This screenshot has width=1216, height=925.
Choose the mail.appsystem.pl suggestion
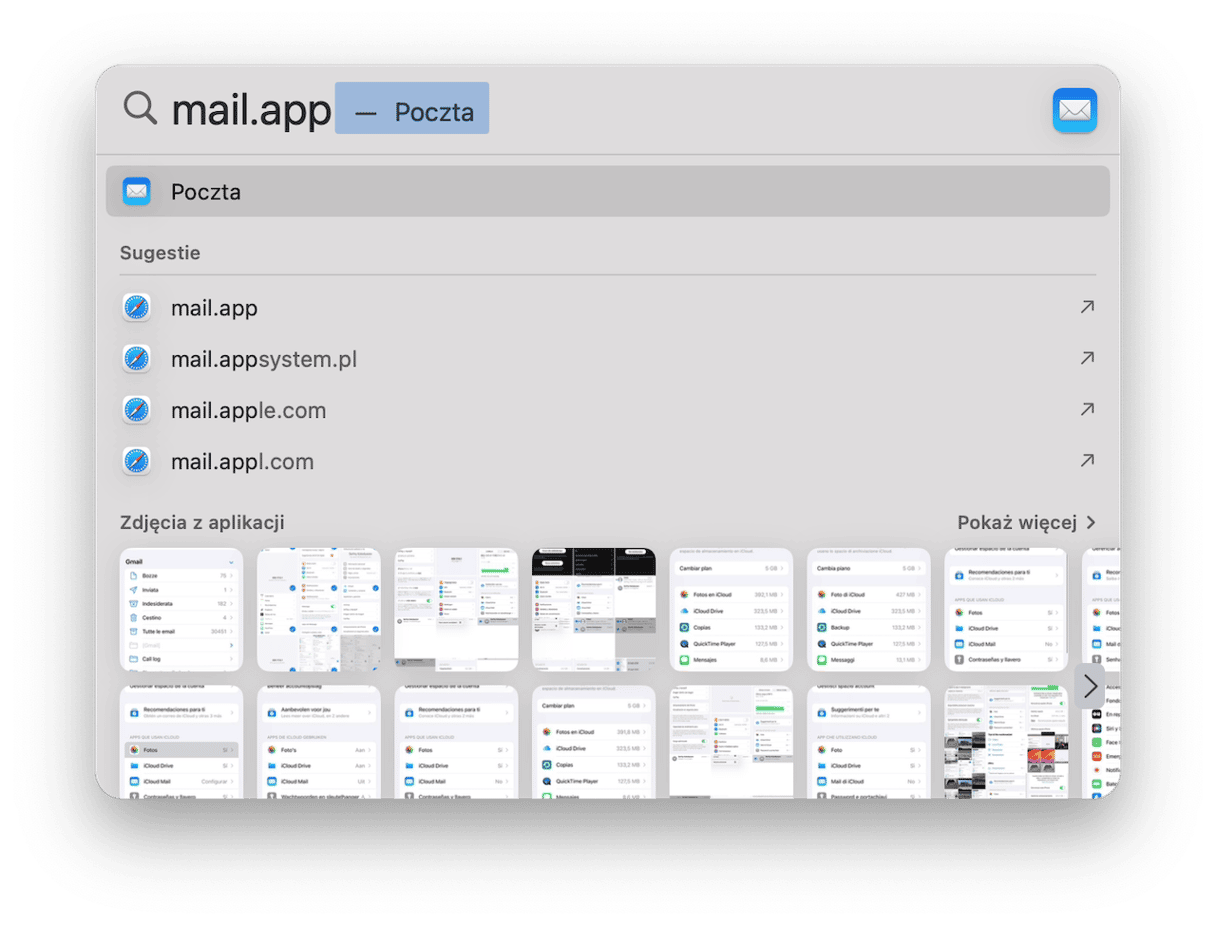click(x=607, y=359)
